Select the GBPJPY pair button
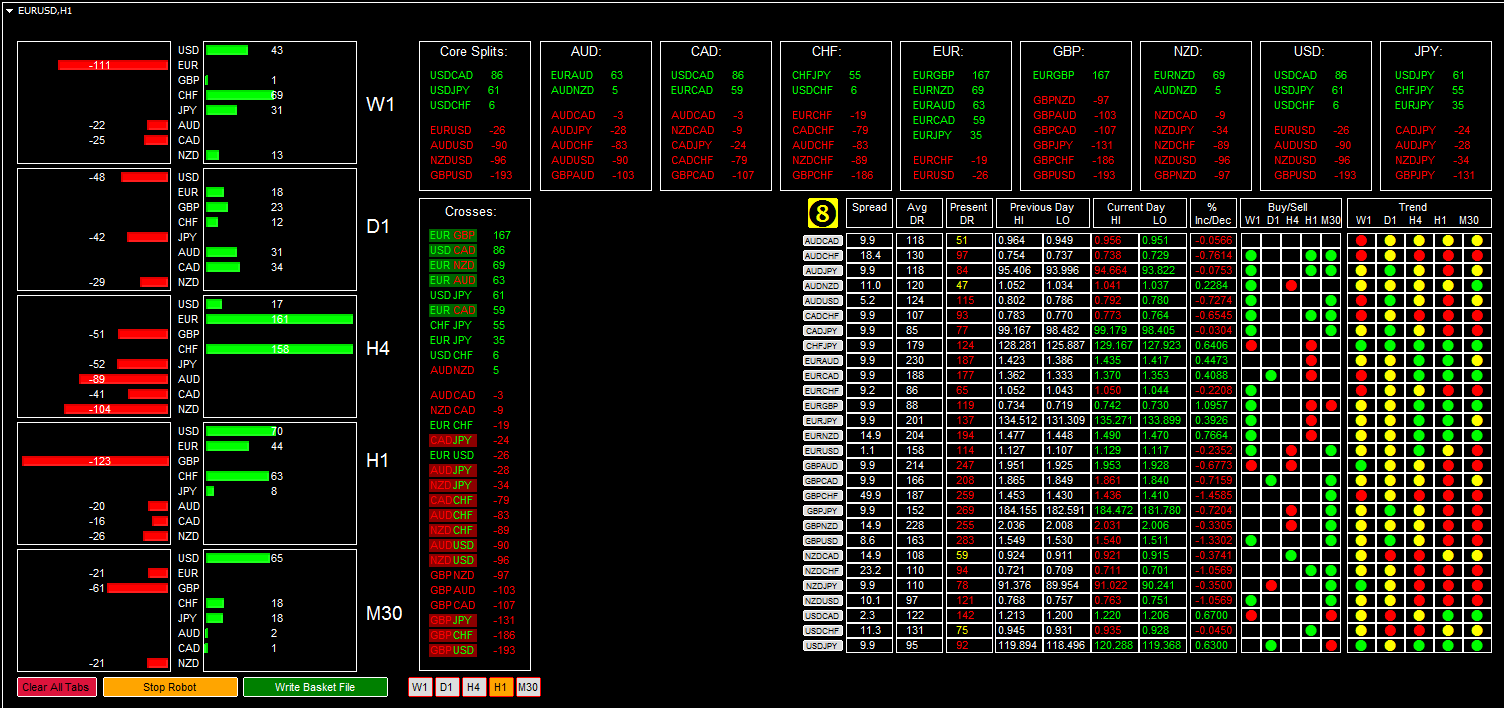 pyautogui.click(x=822, y=511)
